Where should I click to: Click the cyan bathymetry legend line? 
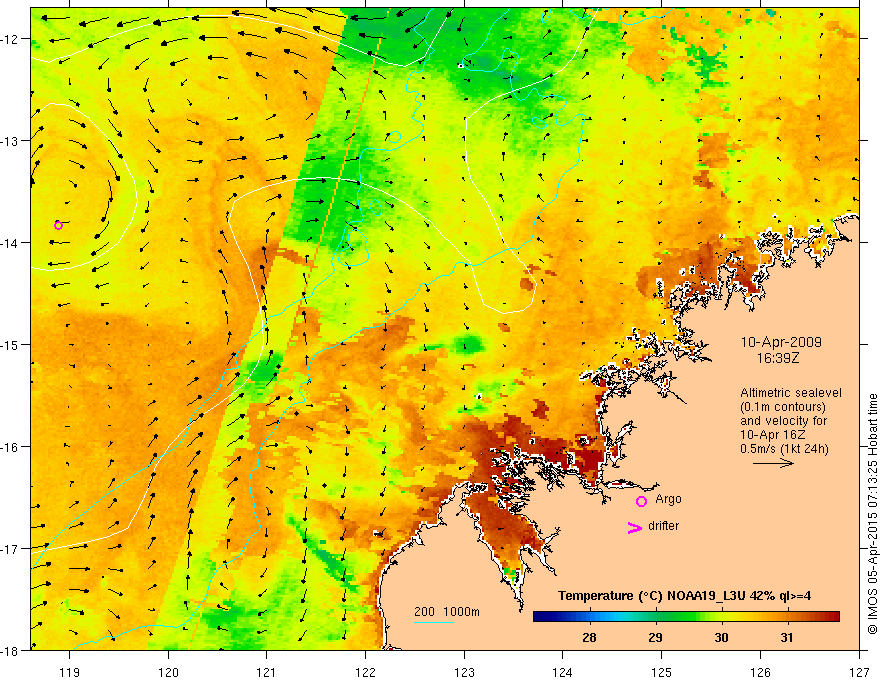click(x=434, y=622)
